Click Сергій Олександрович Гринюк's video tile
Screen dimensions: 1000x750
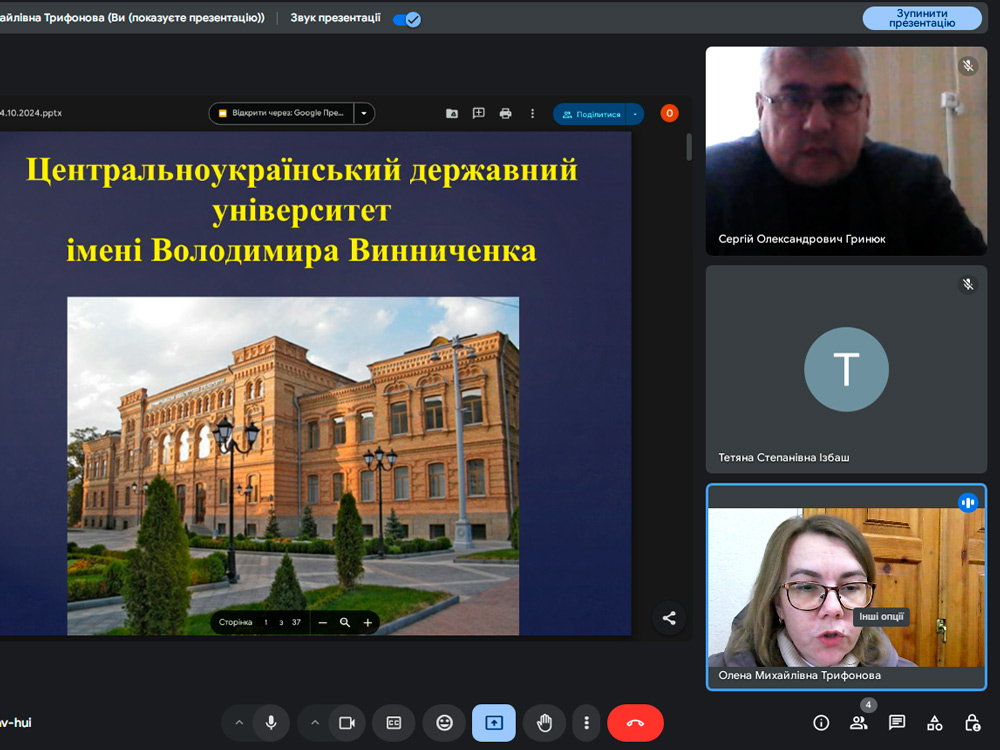pos(846,150)
